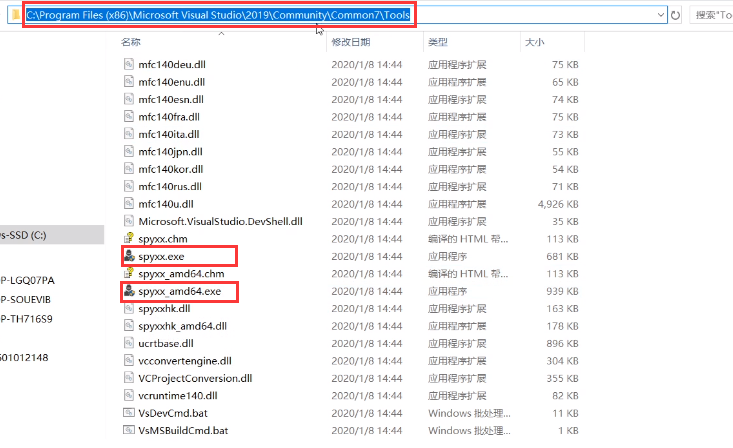This screenshot has width=733, height=448.
Task: Select the C: SSD drive in navigation pane
Action: (51, 235)
